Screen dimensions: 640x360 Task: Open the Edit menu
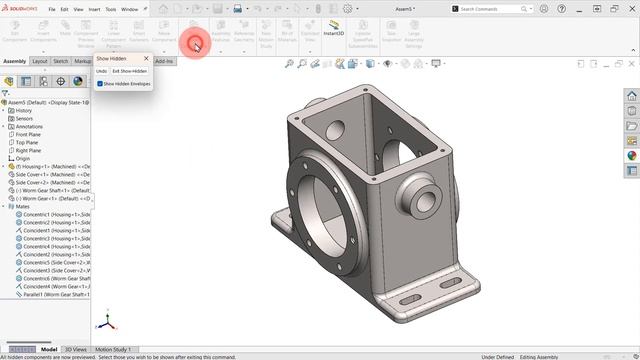[64, 9]
